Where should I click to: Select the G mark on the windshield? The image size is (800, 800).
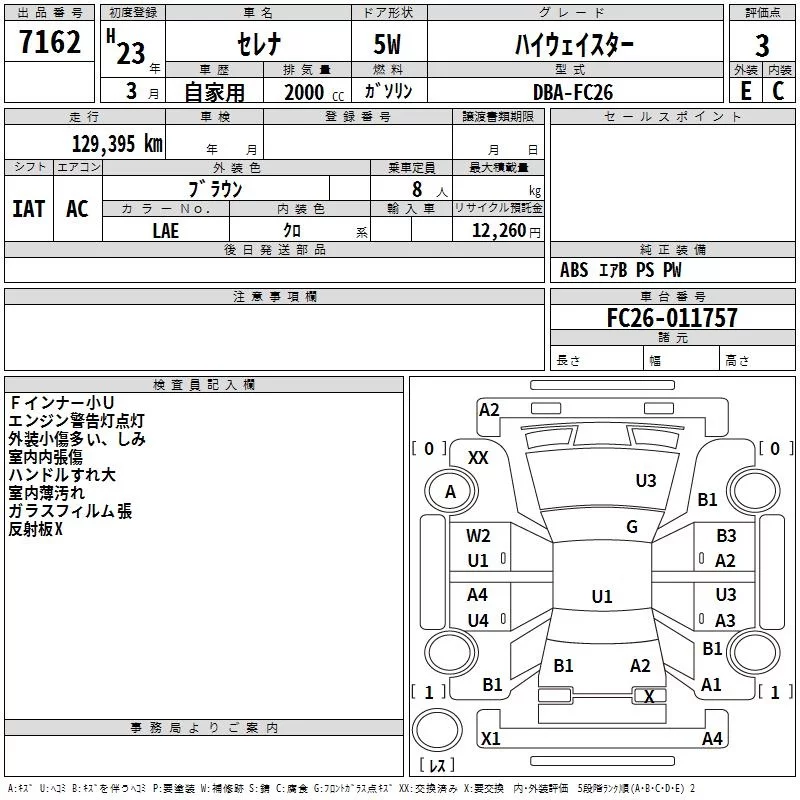click(632, 527)
